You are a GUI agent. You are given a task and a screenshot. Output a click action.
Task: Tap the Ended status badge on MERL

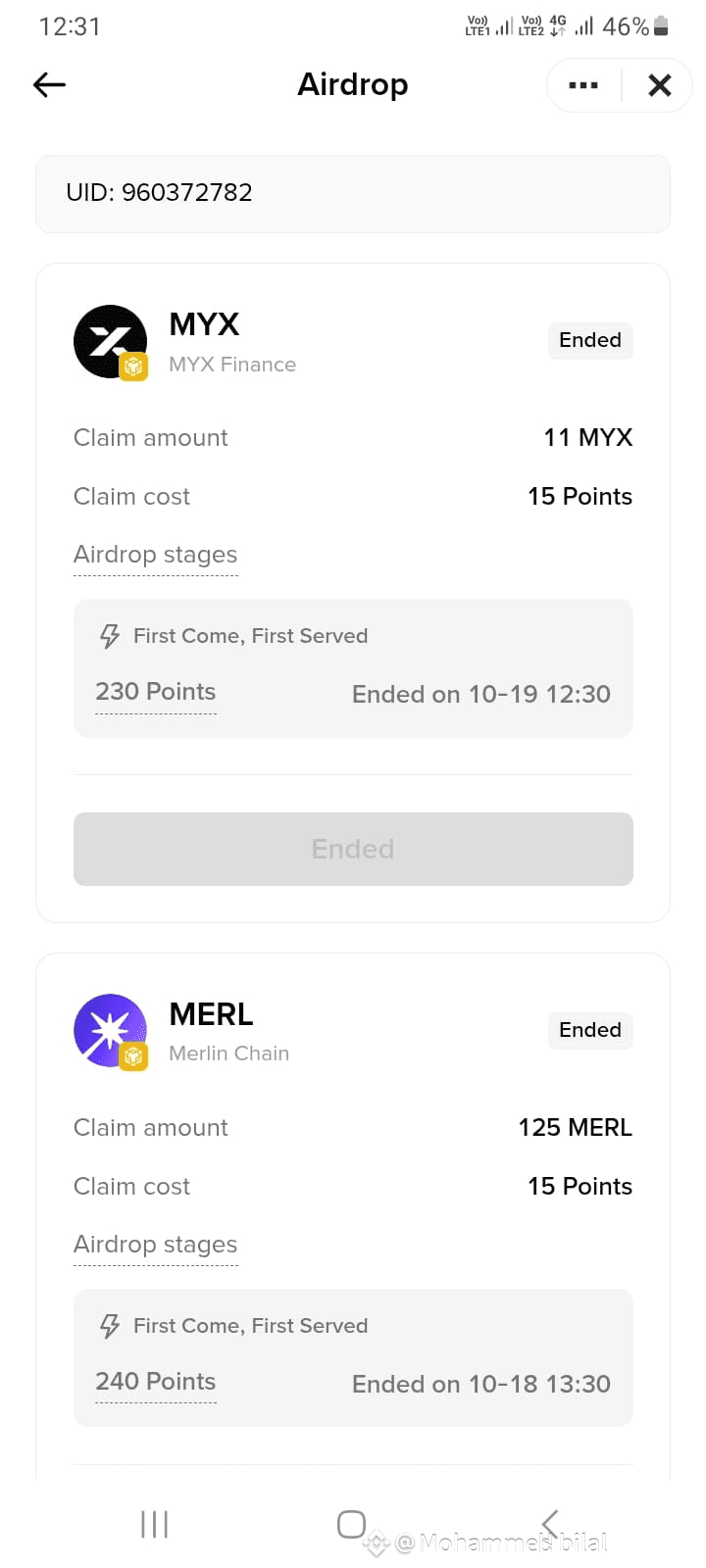(590, 1030)
